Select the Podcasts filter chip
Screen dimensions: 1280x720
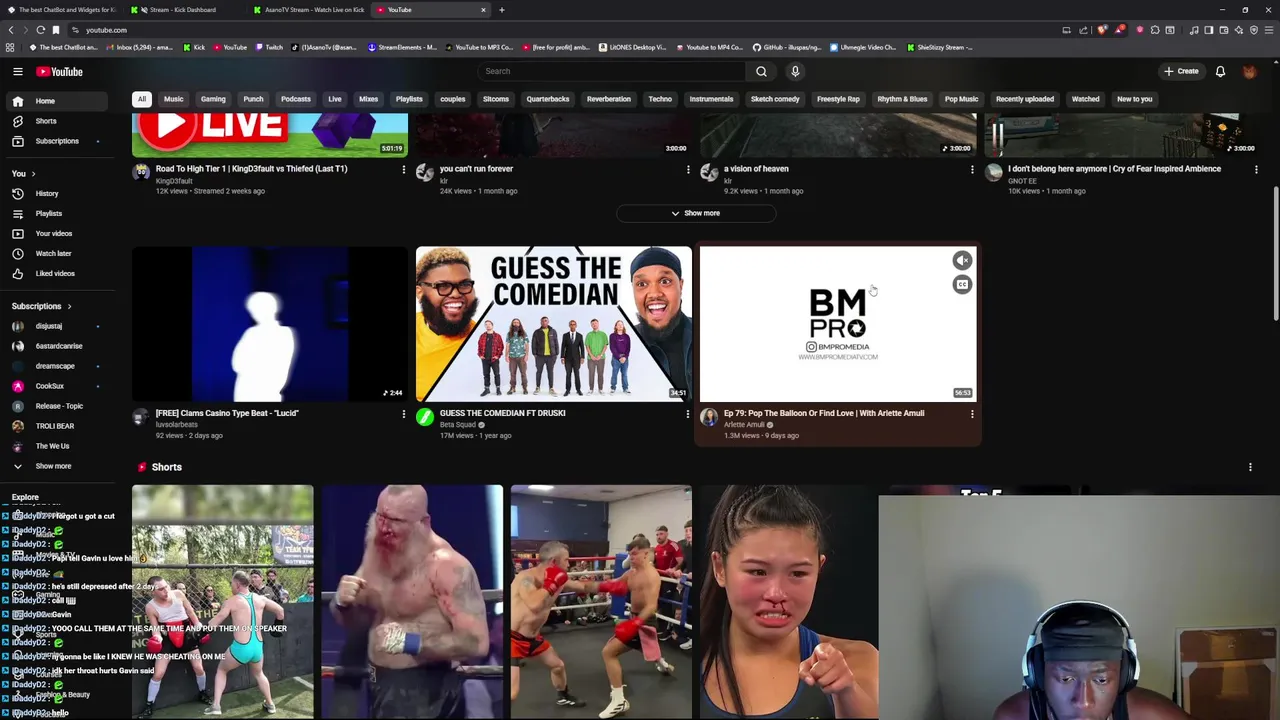(x=296, y=99)
